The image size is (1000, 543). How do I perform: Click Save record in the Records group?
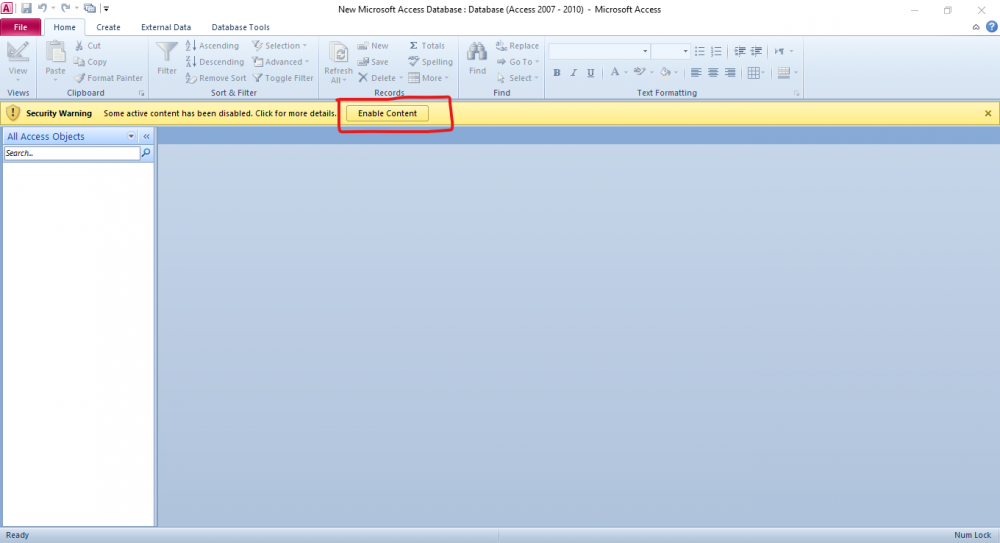click(x=372, y=62)
